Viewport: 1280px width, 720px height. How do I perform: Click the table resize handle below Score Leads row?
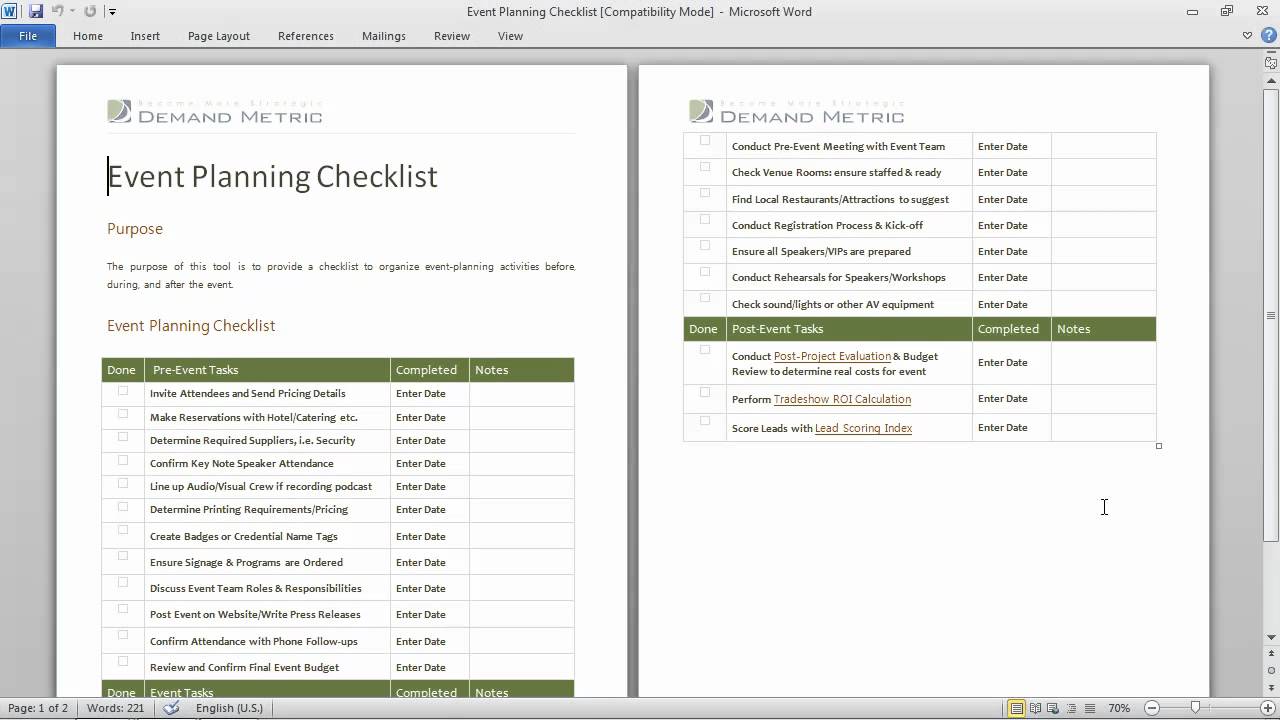[1159, 446]
